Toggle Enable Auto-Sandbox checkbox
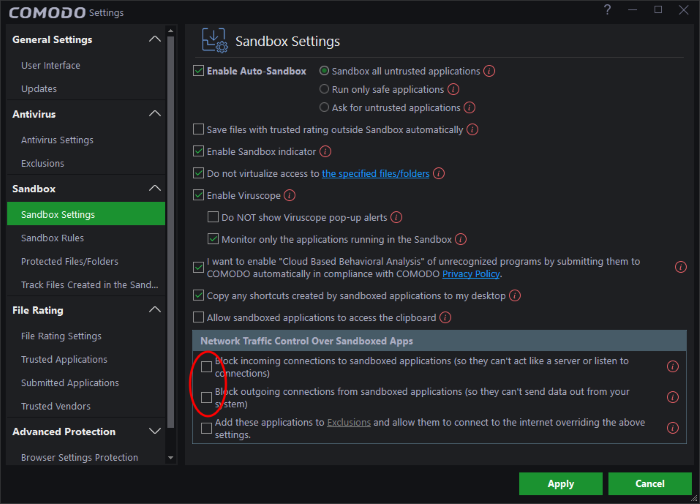The width and height of the screenshot is (700, 504). click(199, 71)
